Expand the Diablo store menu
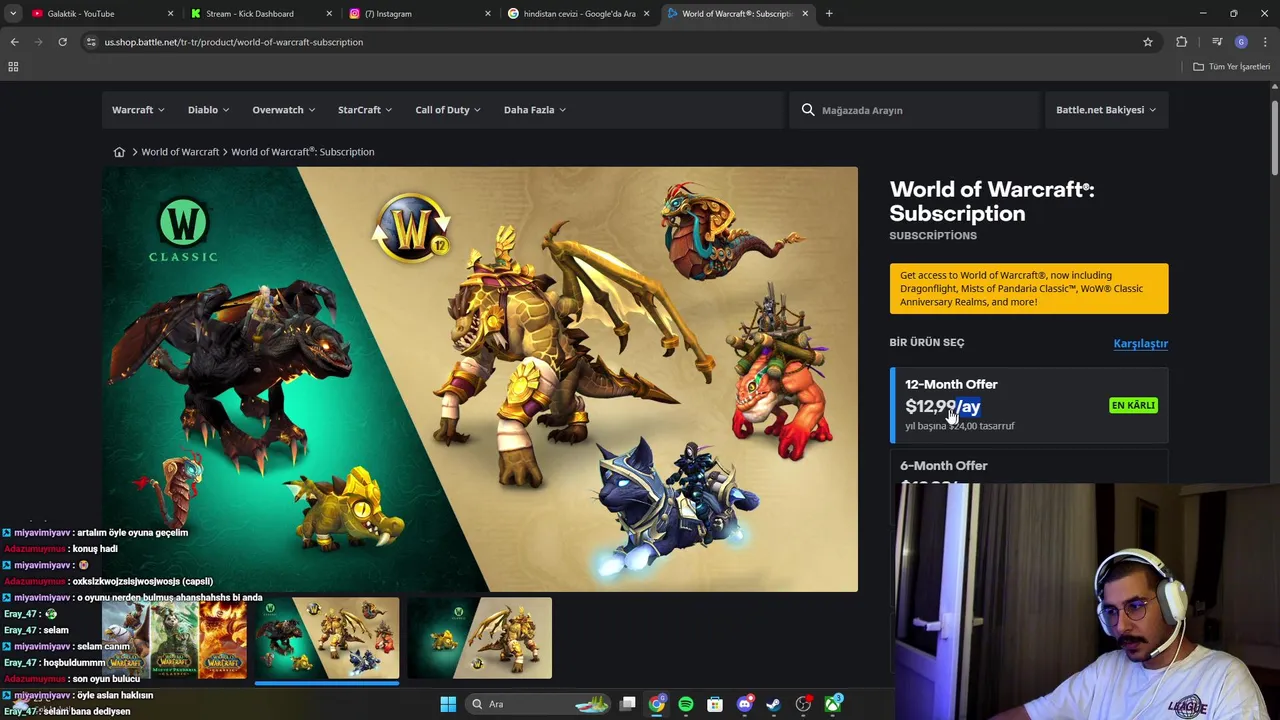Image resolution: width=1280 pixels, height=720 pixels. (x=208, y=110)
